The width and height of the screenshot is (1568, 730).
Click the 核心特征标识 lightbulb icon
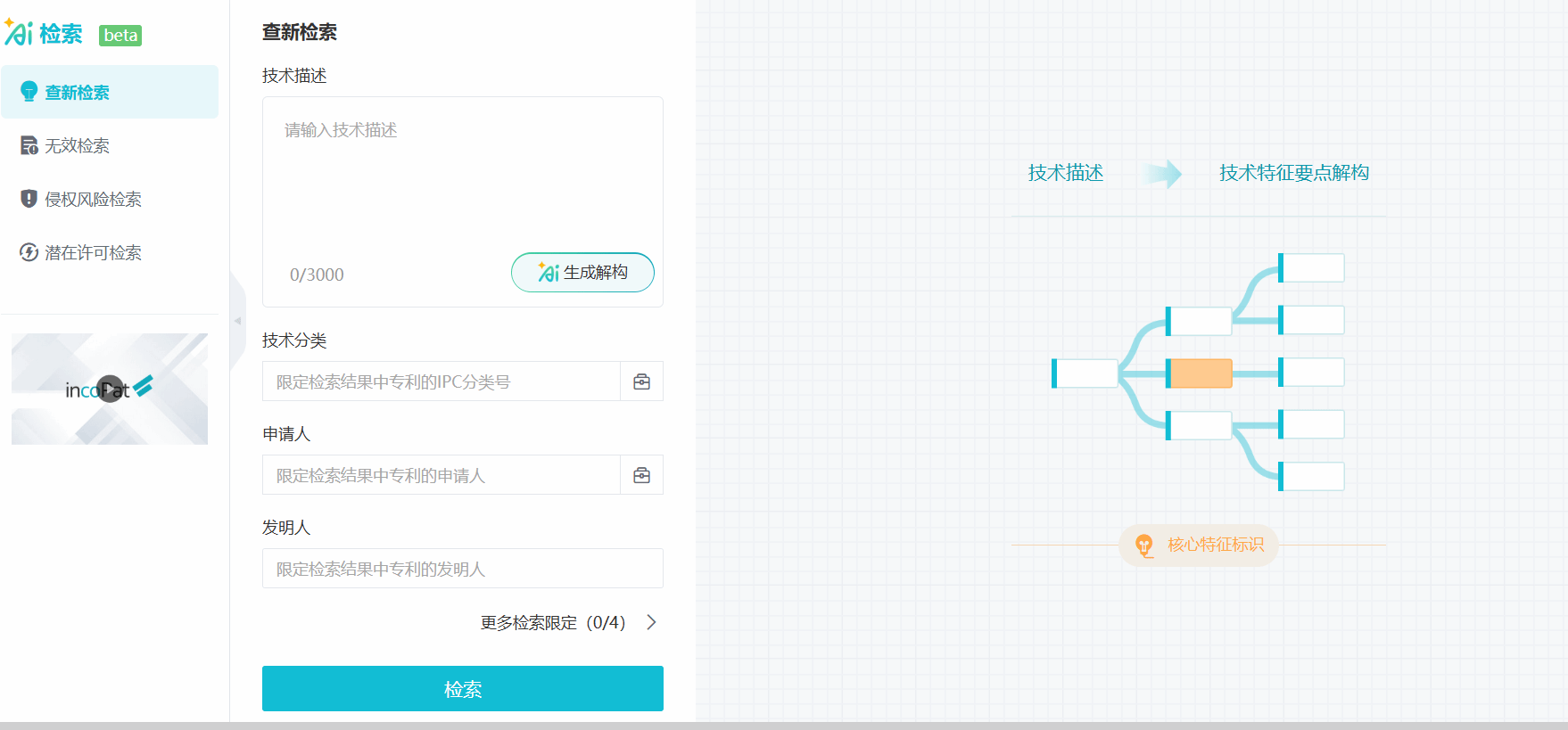[1143, 545]
